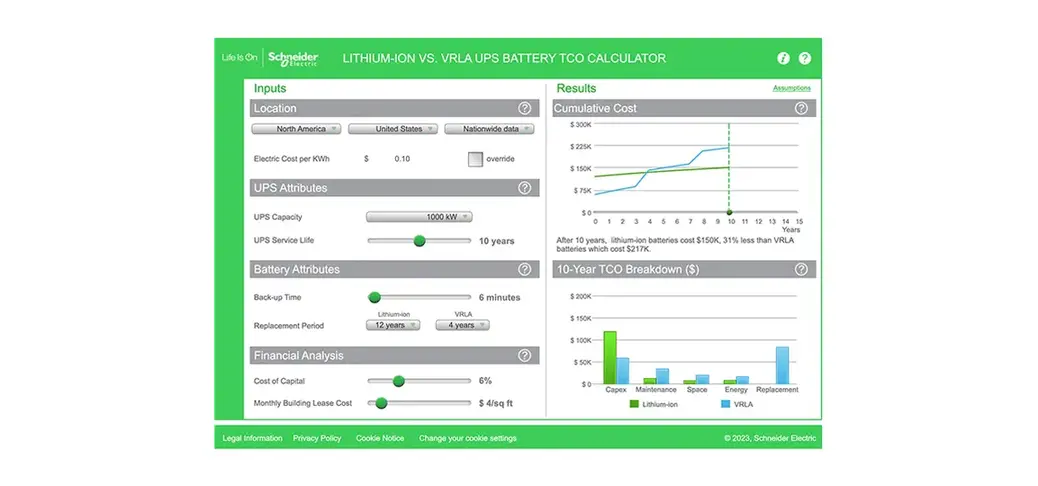
Task: Click Cumulative Cost help icon
Action: point(801,108)
